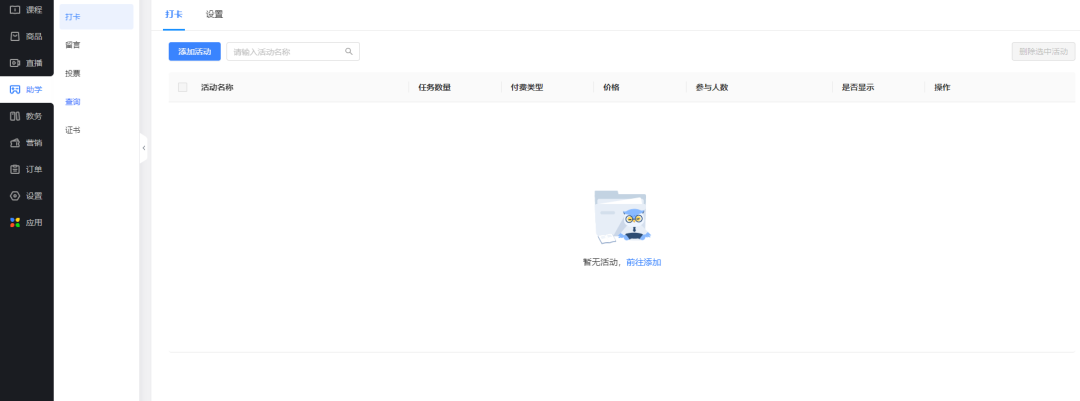This screenshot has width=1080, height=401.
Task: Click the 删除选中活动 button
Action: [1043, 51]
